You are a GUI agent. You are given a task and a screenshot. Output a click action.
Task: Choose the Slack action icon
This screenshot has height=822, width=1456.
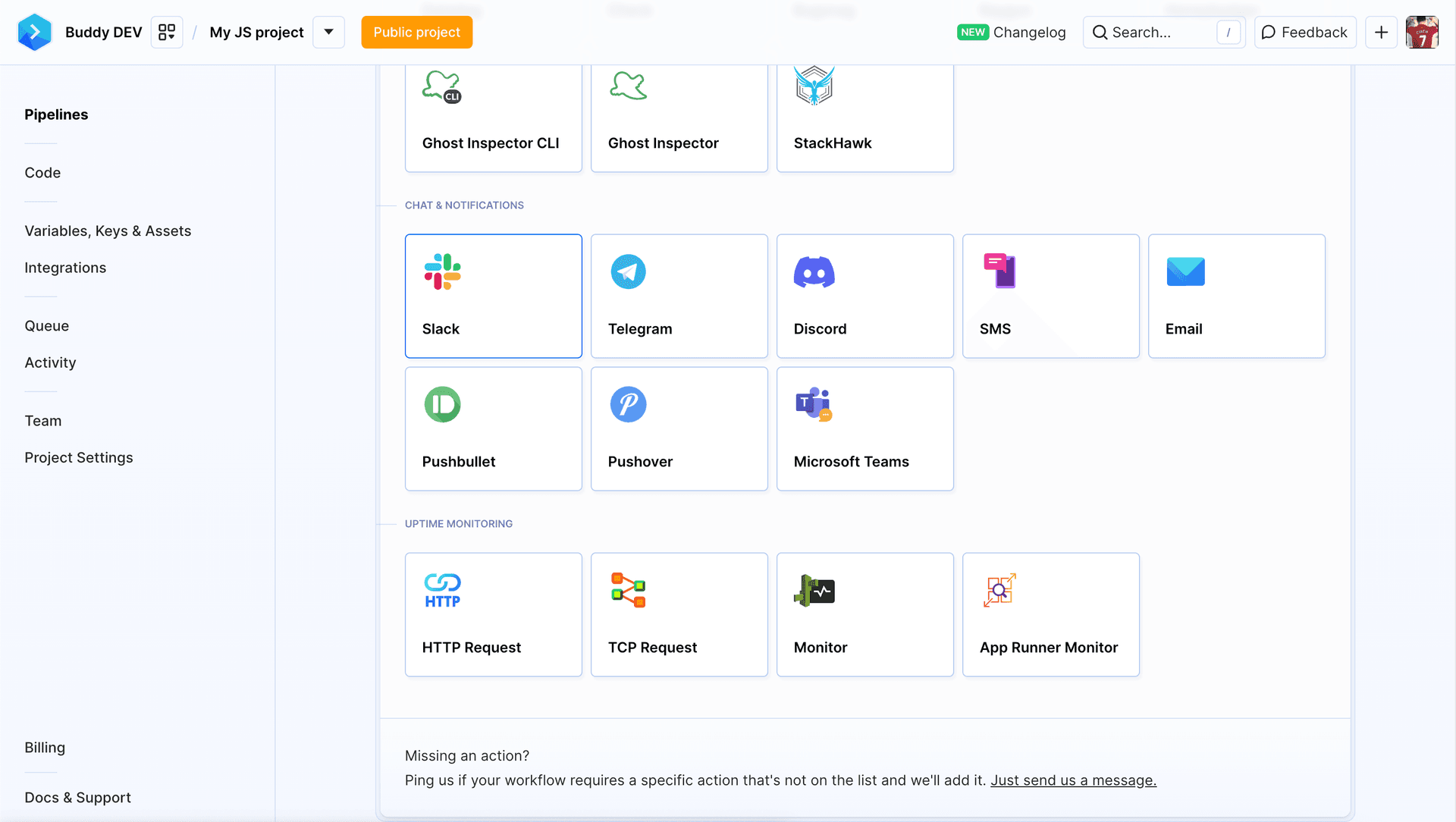click(443, 271)
